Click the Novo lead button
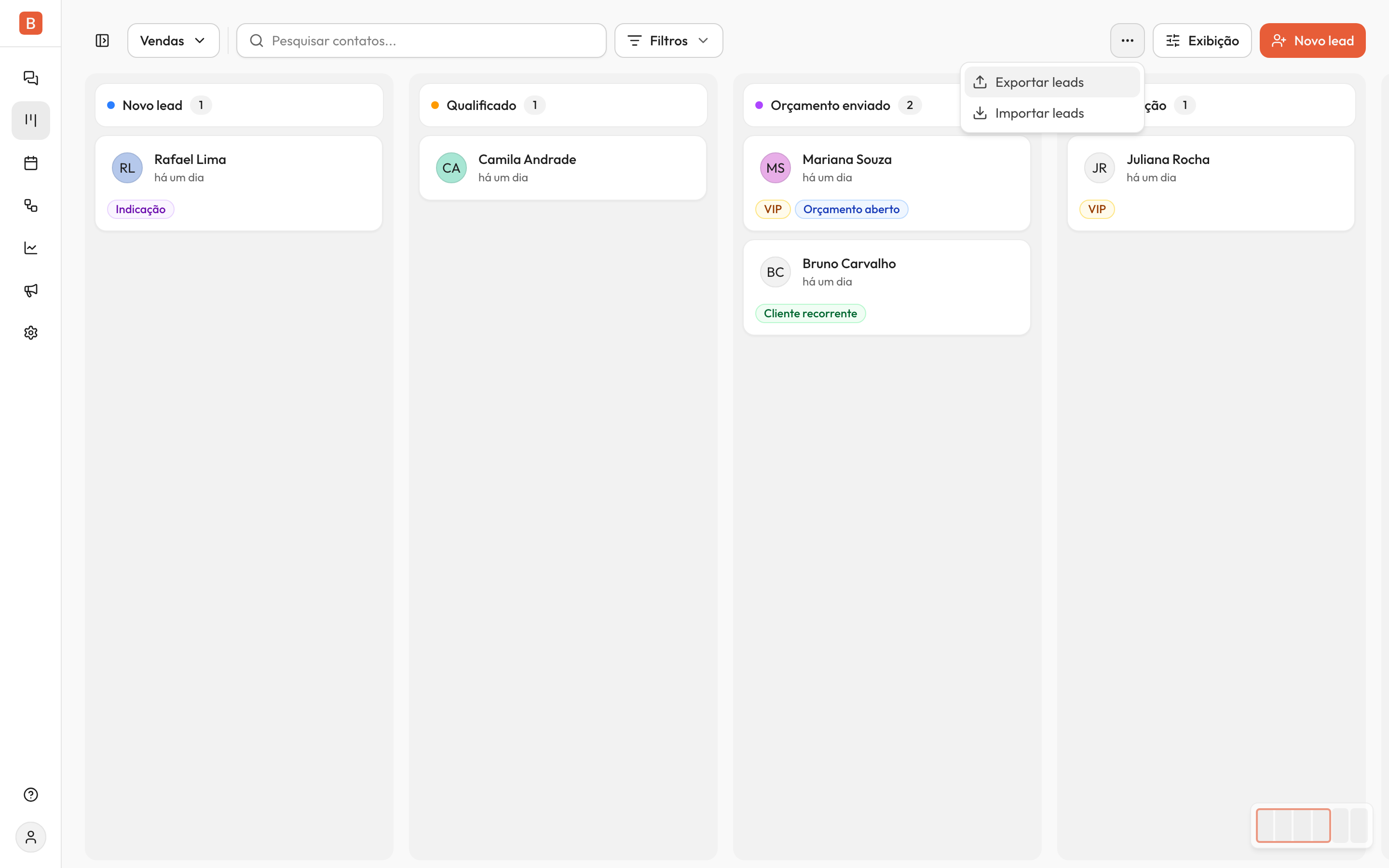The width and height of the screenshot is (1389, 868). click(x=1312, y=41)
